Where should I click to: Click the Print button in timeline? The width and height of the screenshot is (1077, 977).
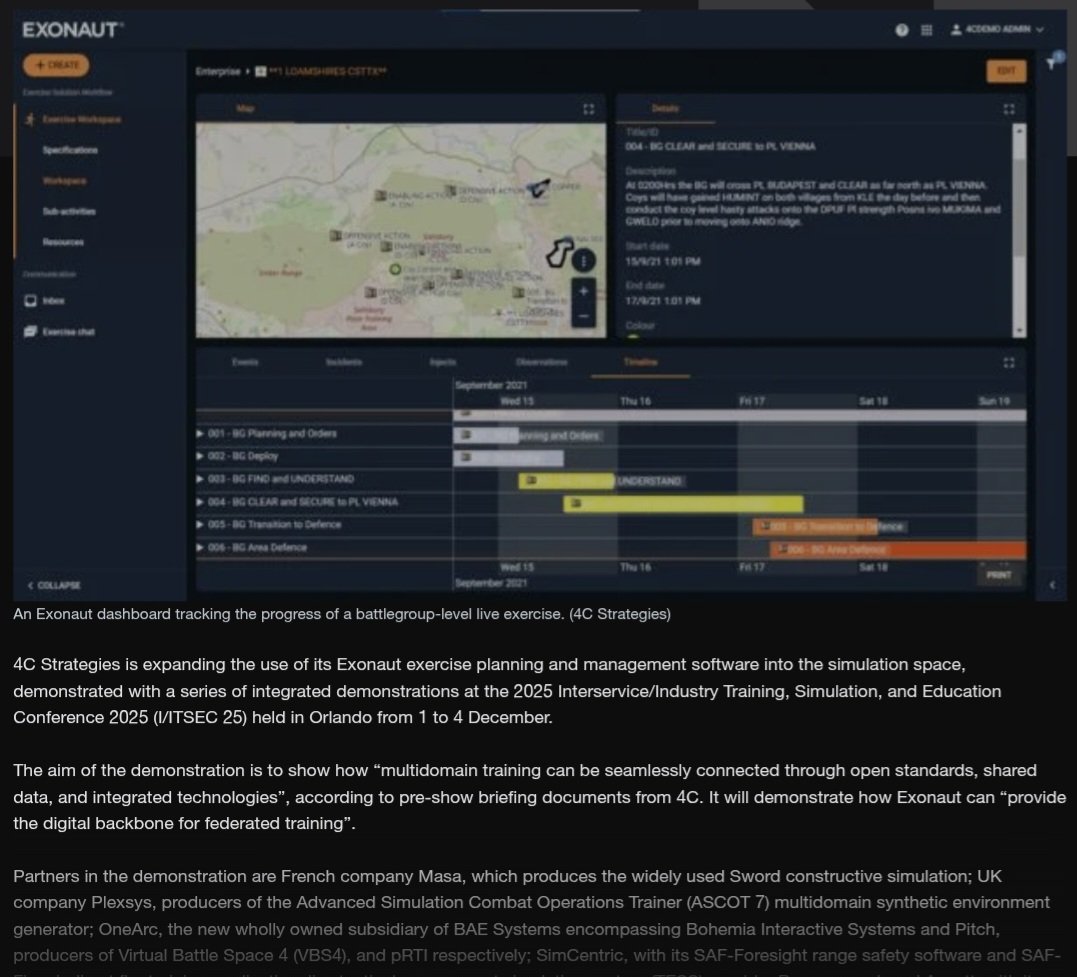[999, 575]
